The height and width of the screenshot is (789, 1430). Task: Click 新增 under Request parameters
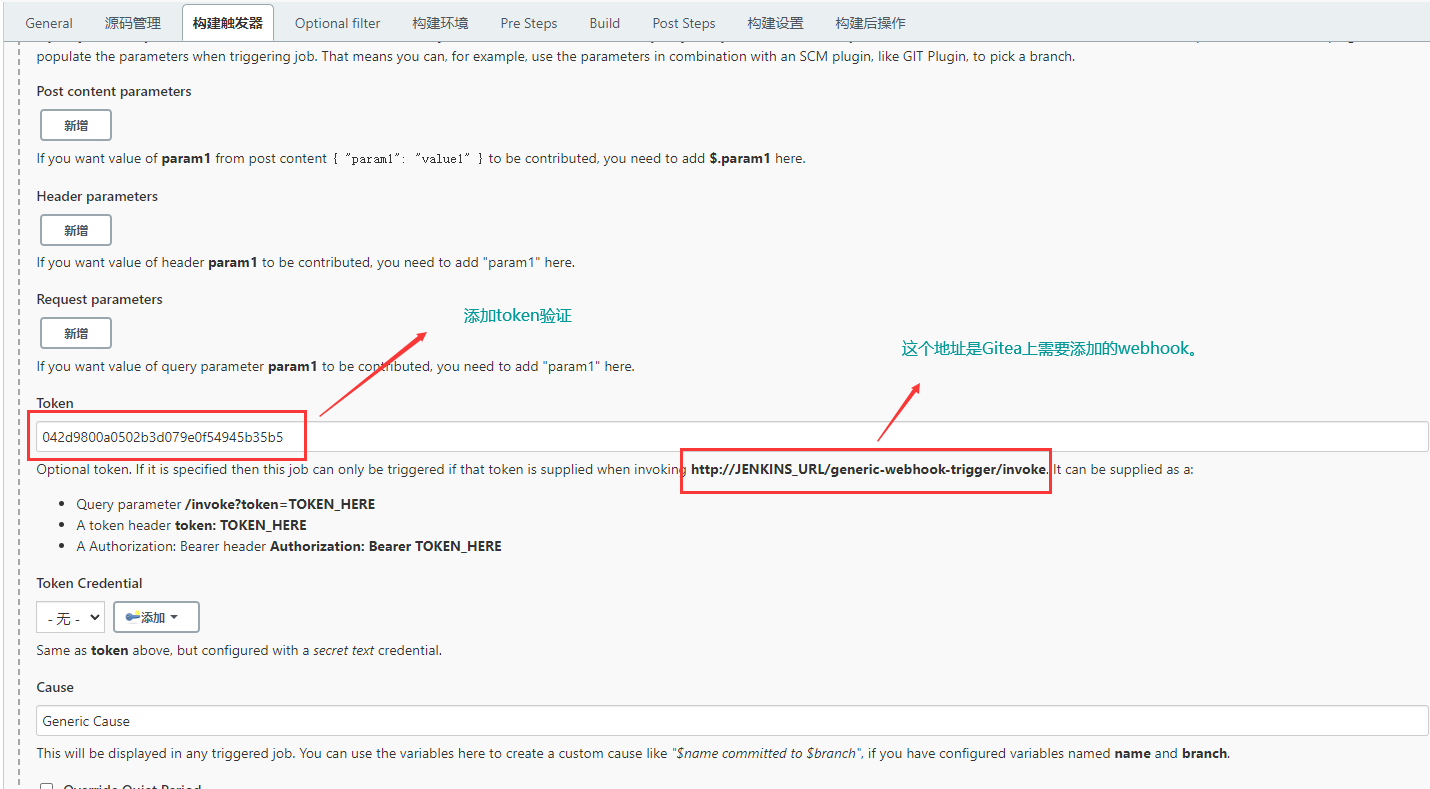pyautogui.click(x=76, y=333)
